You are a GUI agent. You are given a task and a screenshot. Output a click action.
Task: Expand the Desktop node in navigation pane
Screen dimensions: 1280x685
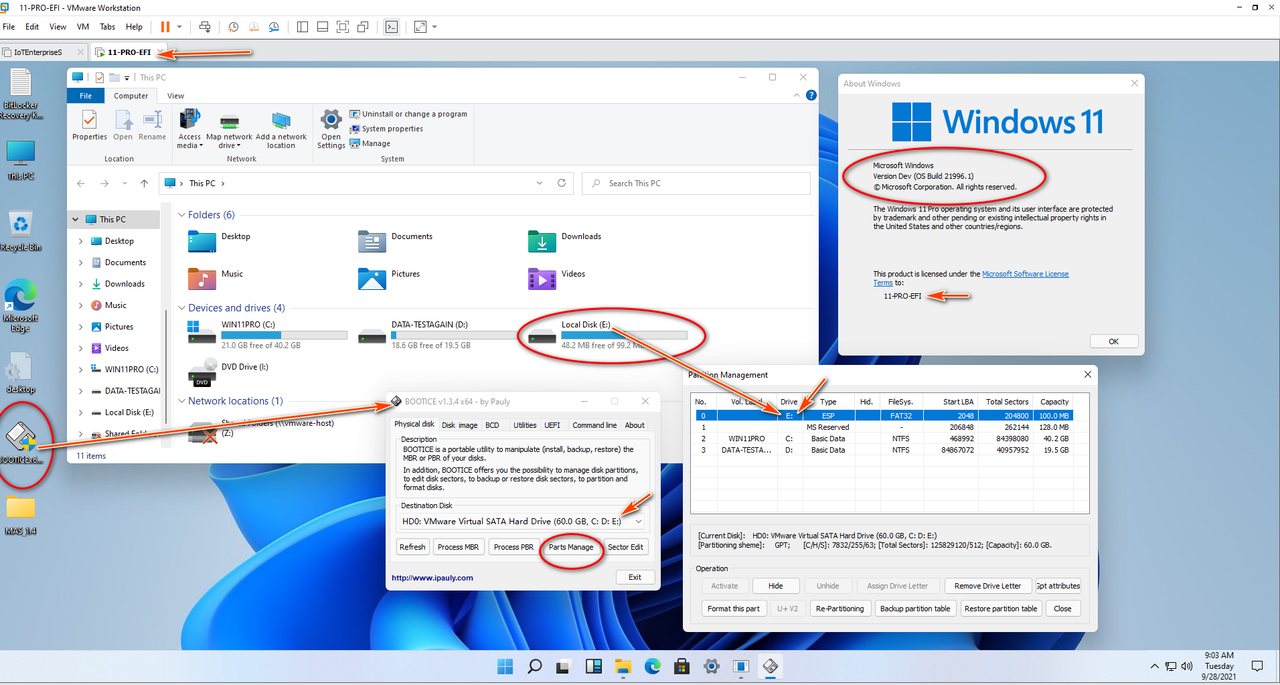(x=81, y=241)
